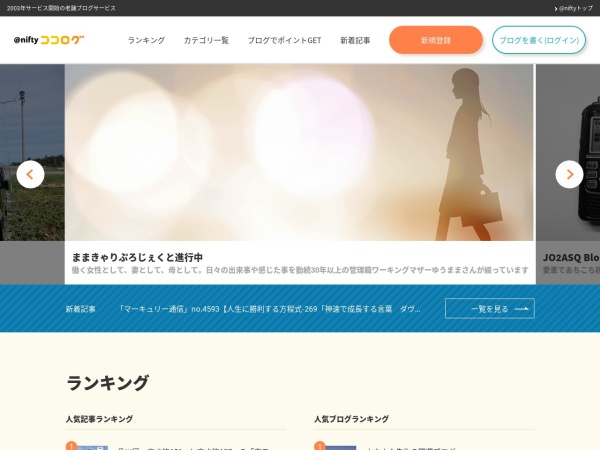This screenshot has width=600, height=450.
Task: Click ブログを書く(ログイン) button
Action: (539, 40)
